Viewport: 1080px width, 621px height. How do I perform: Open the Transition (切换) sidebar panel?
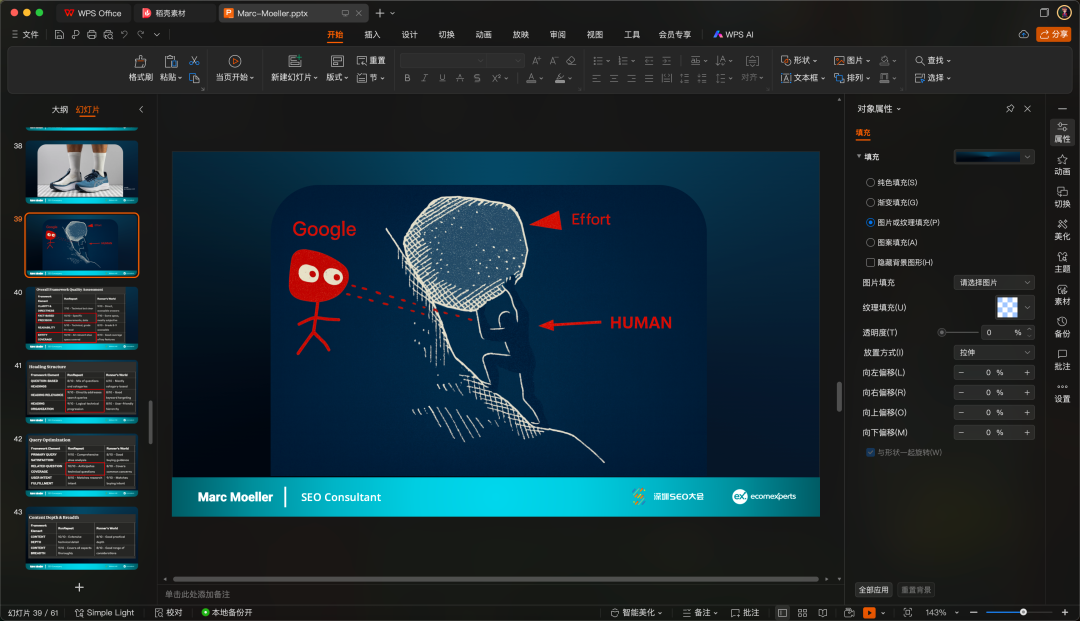[x=1062, y=198]
